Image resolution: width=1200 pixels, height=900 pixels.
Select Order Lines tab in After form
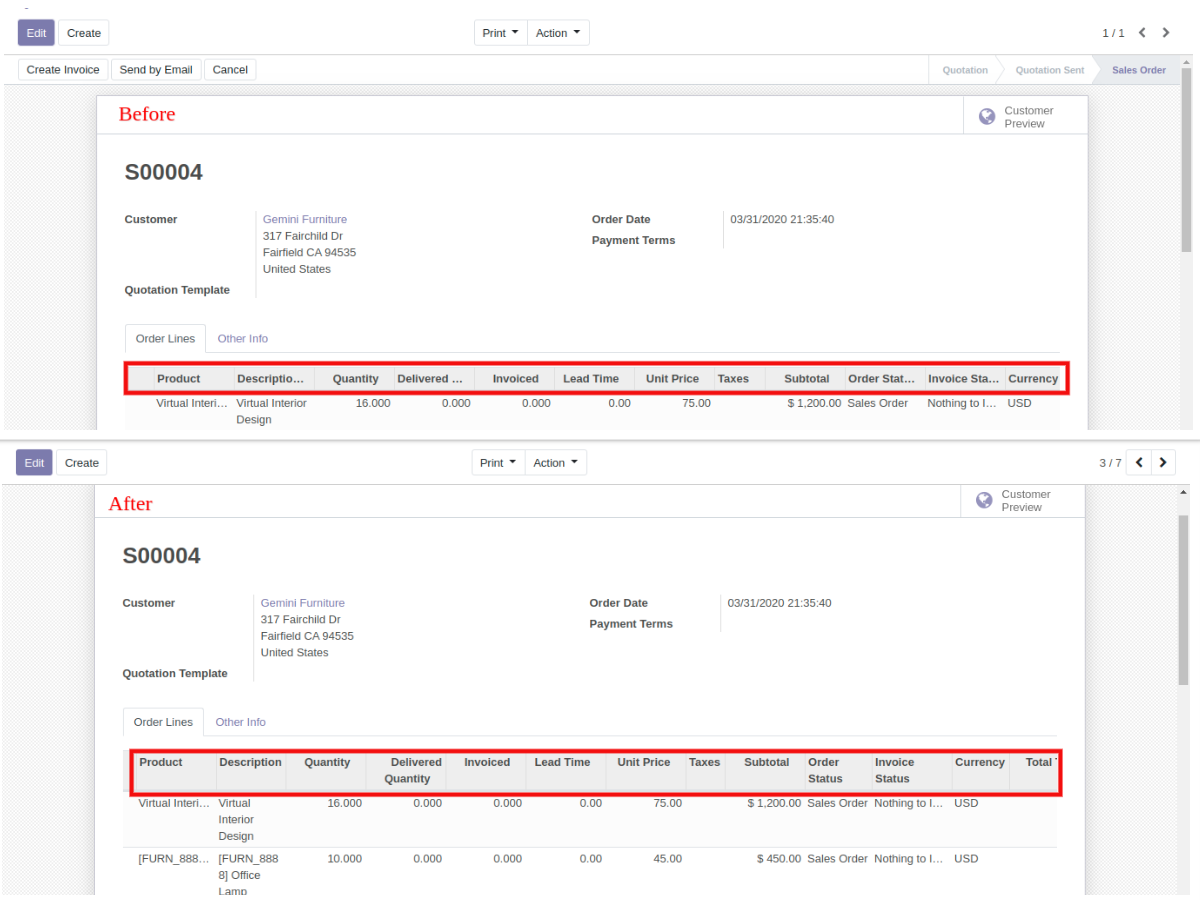(163, 722)
